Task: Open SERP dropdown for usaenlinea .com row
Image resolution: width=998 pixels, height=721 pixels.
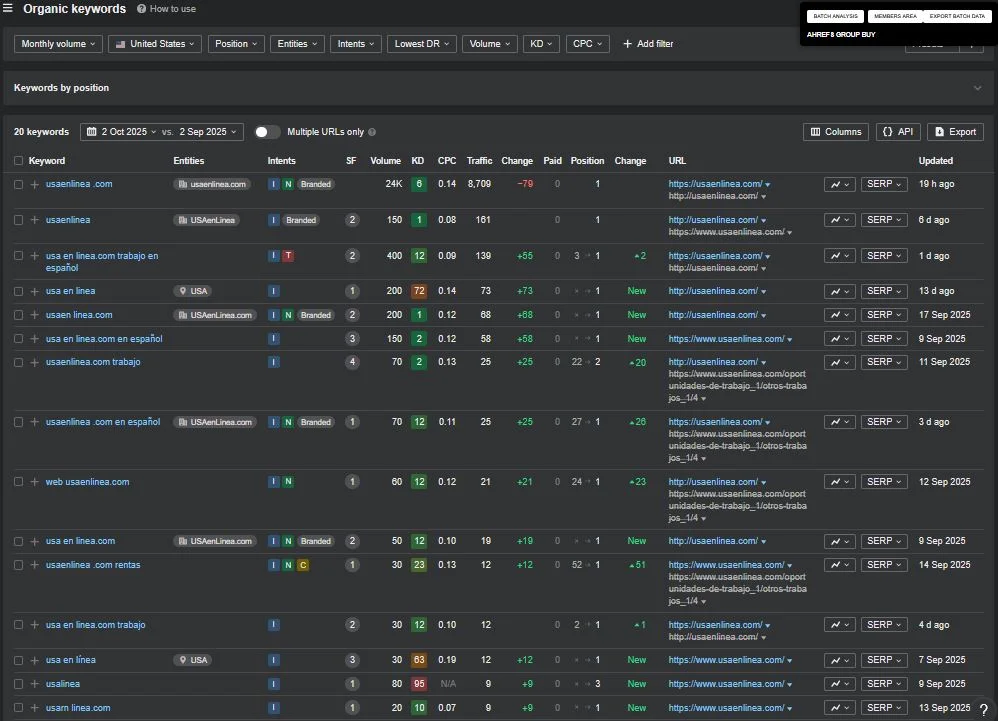Action: coord(884,184)
